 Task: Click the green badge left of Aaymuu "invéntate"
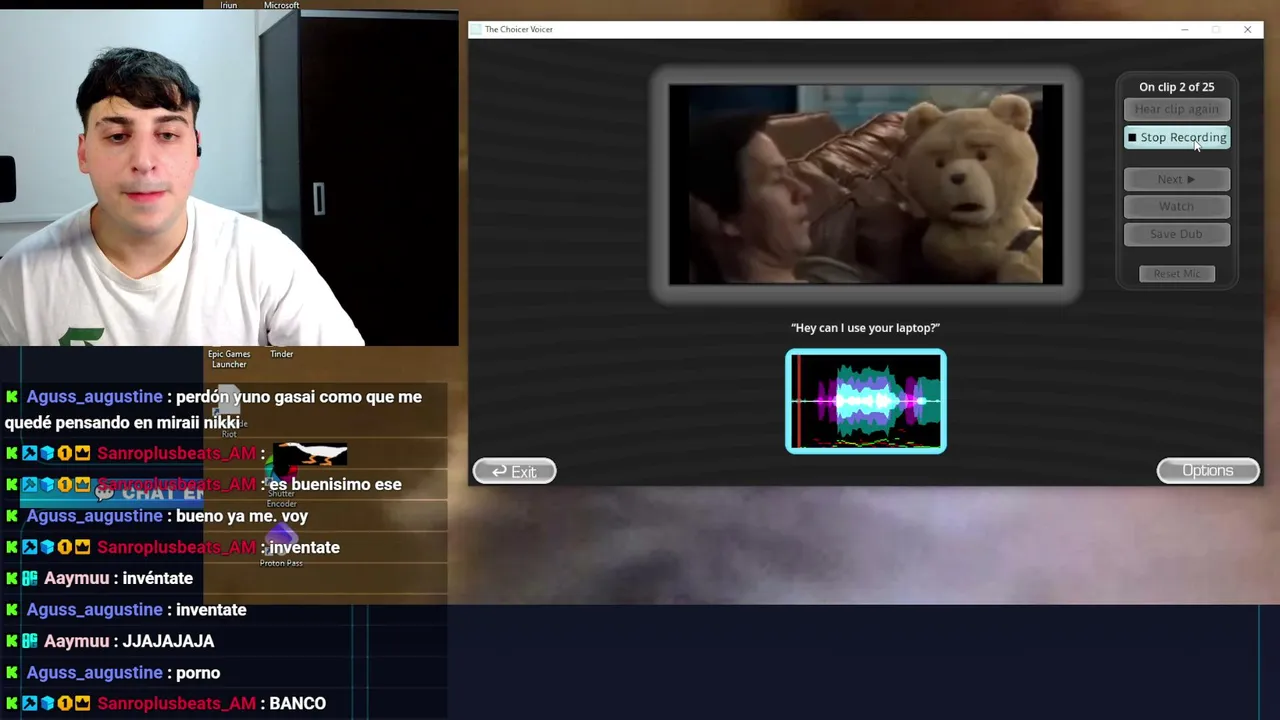(30, 578)
